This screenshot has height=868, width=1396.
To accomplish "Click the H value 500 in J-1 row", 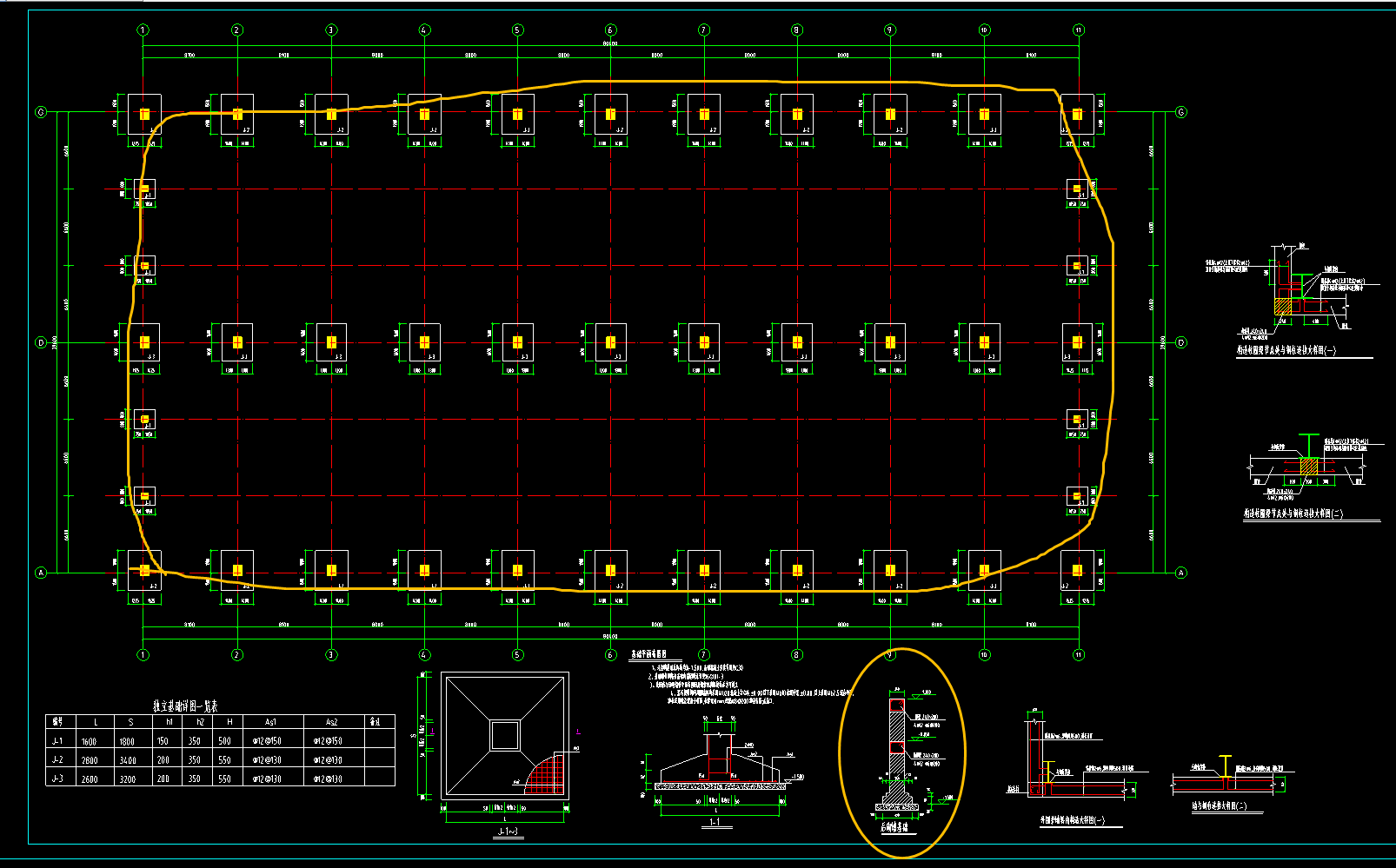I will pyautogui.click(x=224, y=742).
